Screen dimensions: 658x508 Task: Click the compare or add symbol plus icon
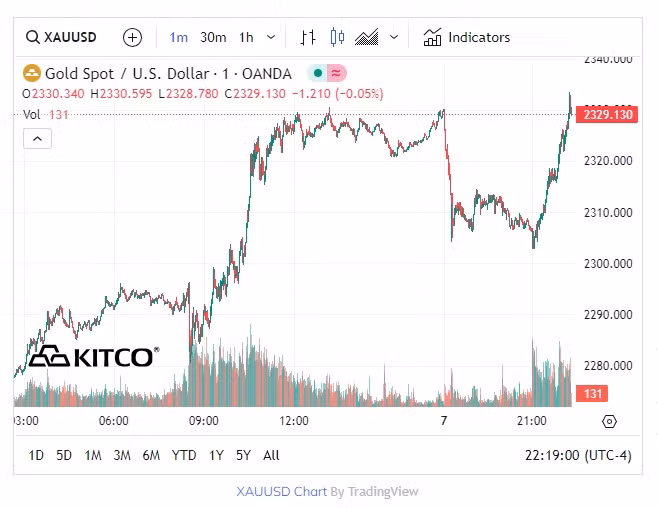[132, 38]
